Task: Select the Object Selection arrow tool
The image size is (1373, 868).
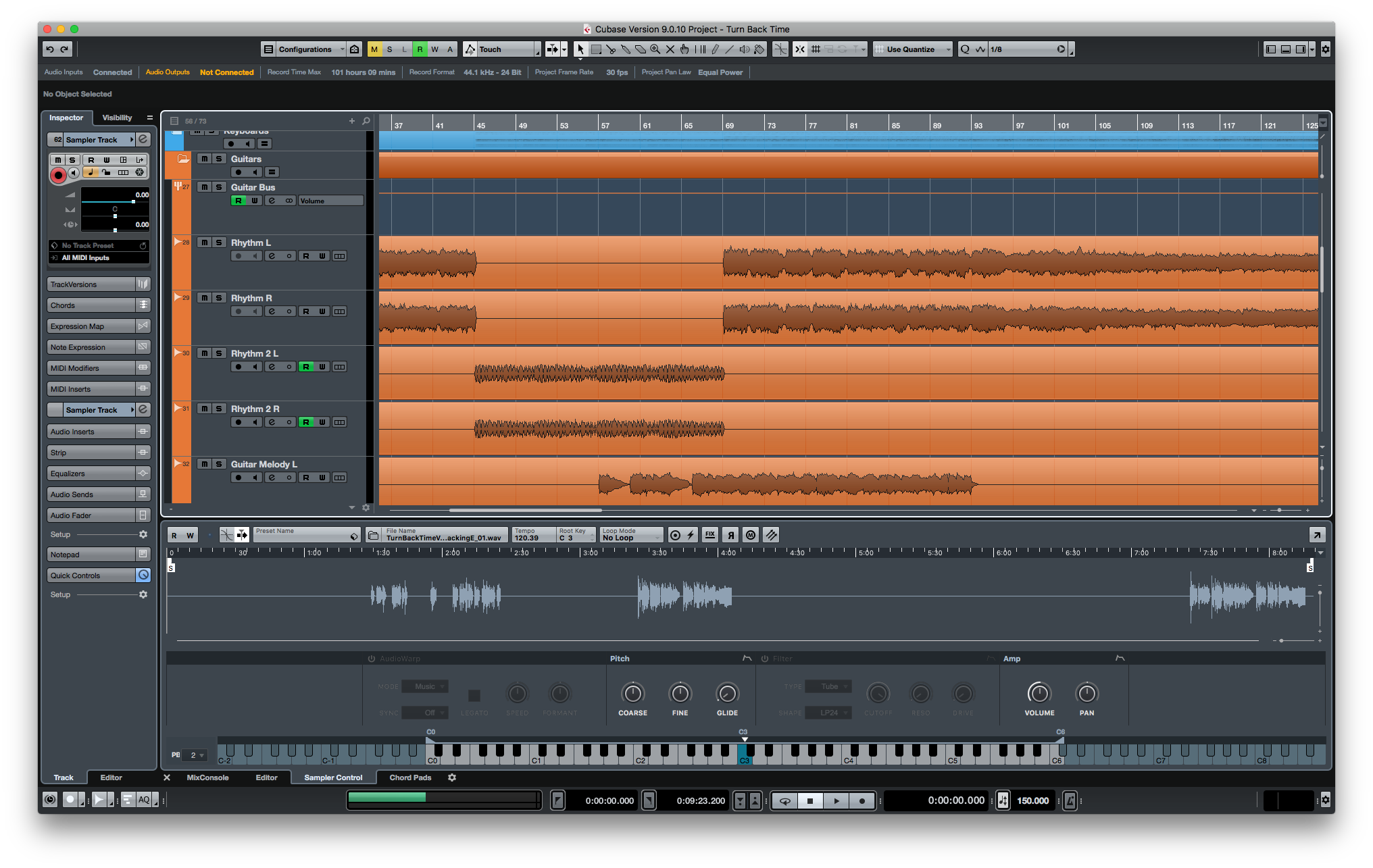Action: (x=580, y=49)
